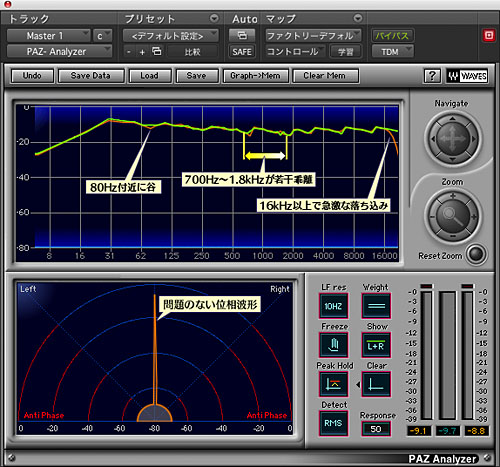The width and height of the screenshot is (500, 467).
Task: Expand the PAZ- Analyzer plugin selector
Action: tap(59, 52)
